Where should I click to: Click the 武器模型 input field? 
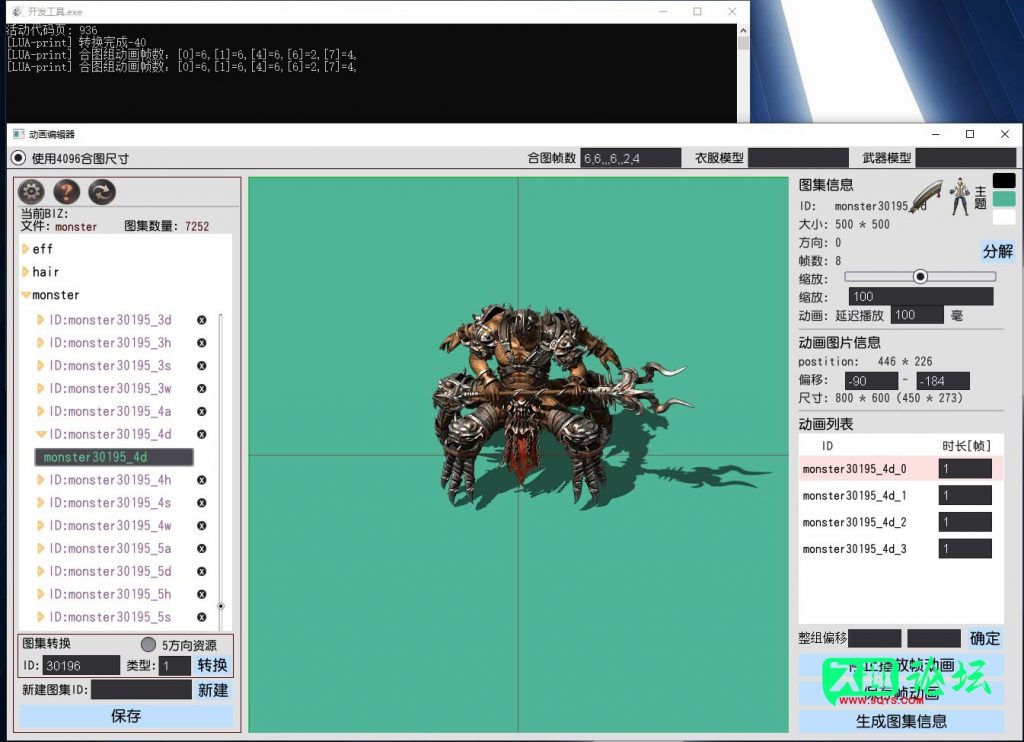[x=966, y=158]
